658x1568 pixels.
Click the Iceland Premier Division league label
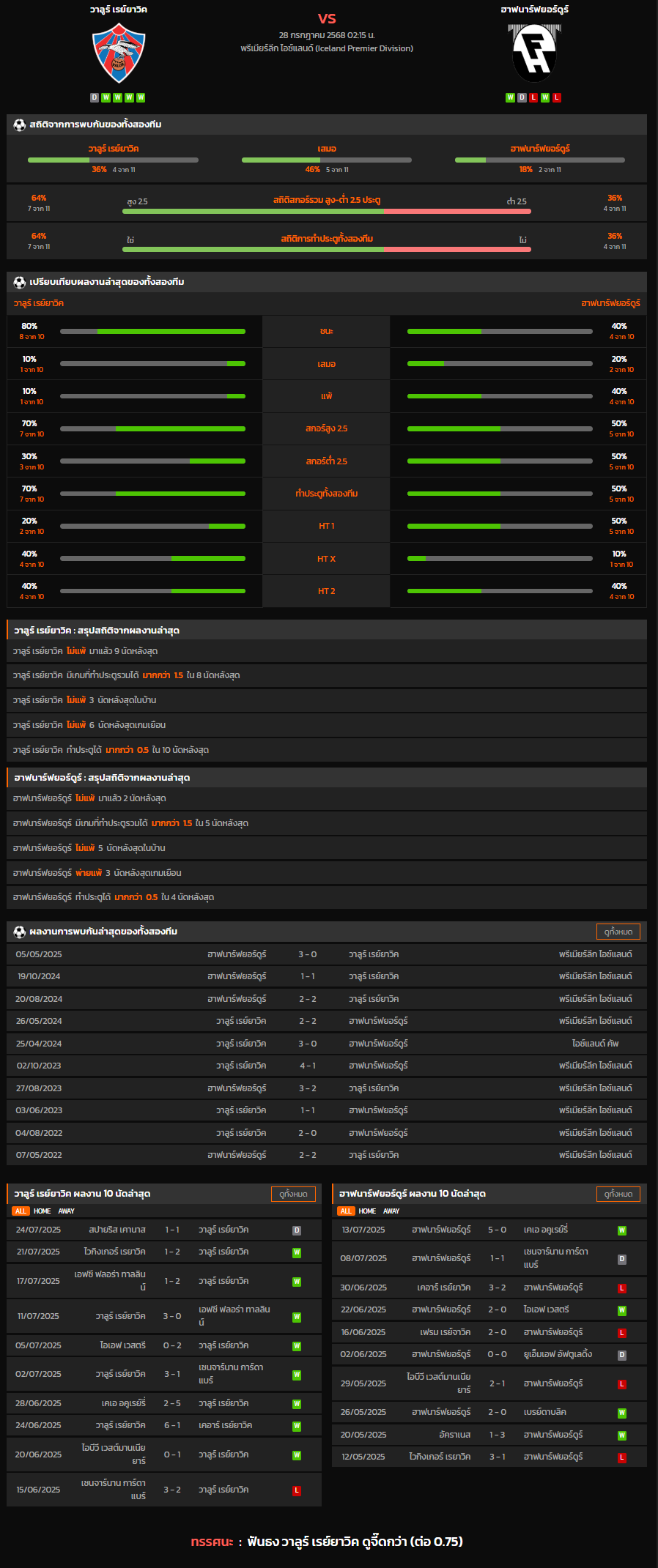[327, 48]
